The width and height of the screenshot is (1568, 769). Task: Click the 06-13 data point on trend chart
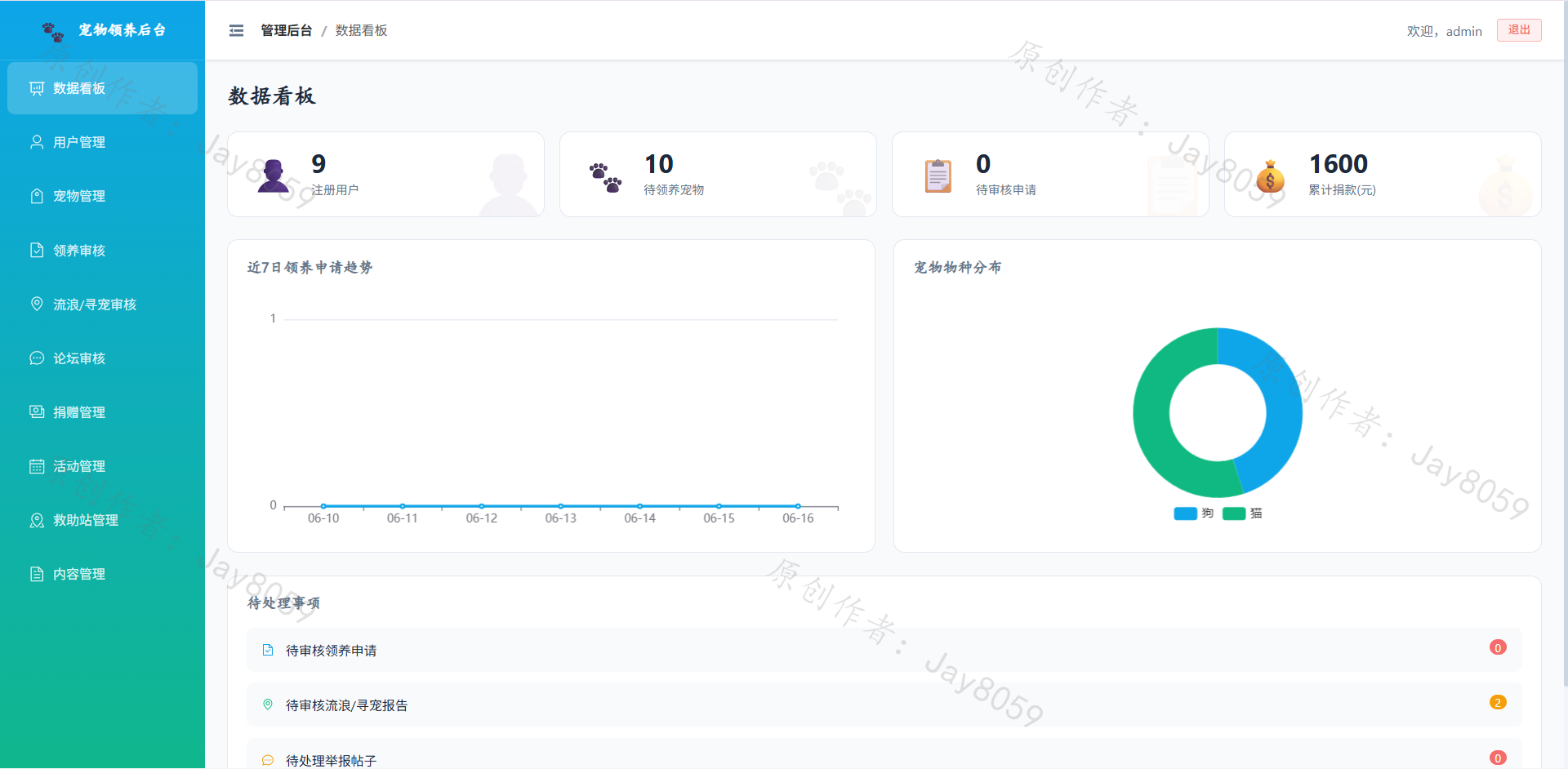561,506
